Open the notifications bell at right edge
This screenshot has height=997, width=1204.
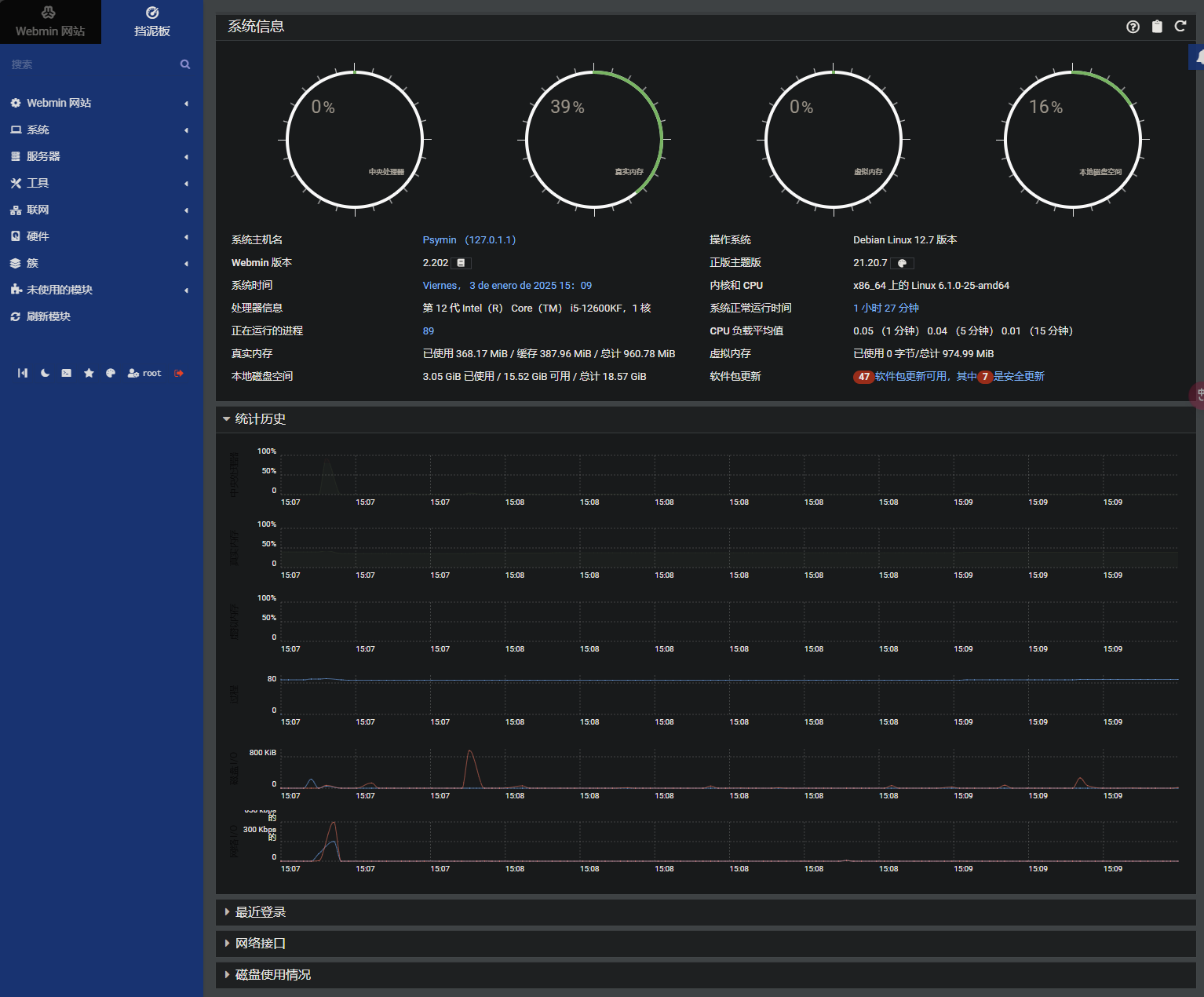pos(1198,57)
